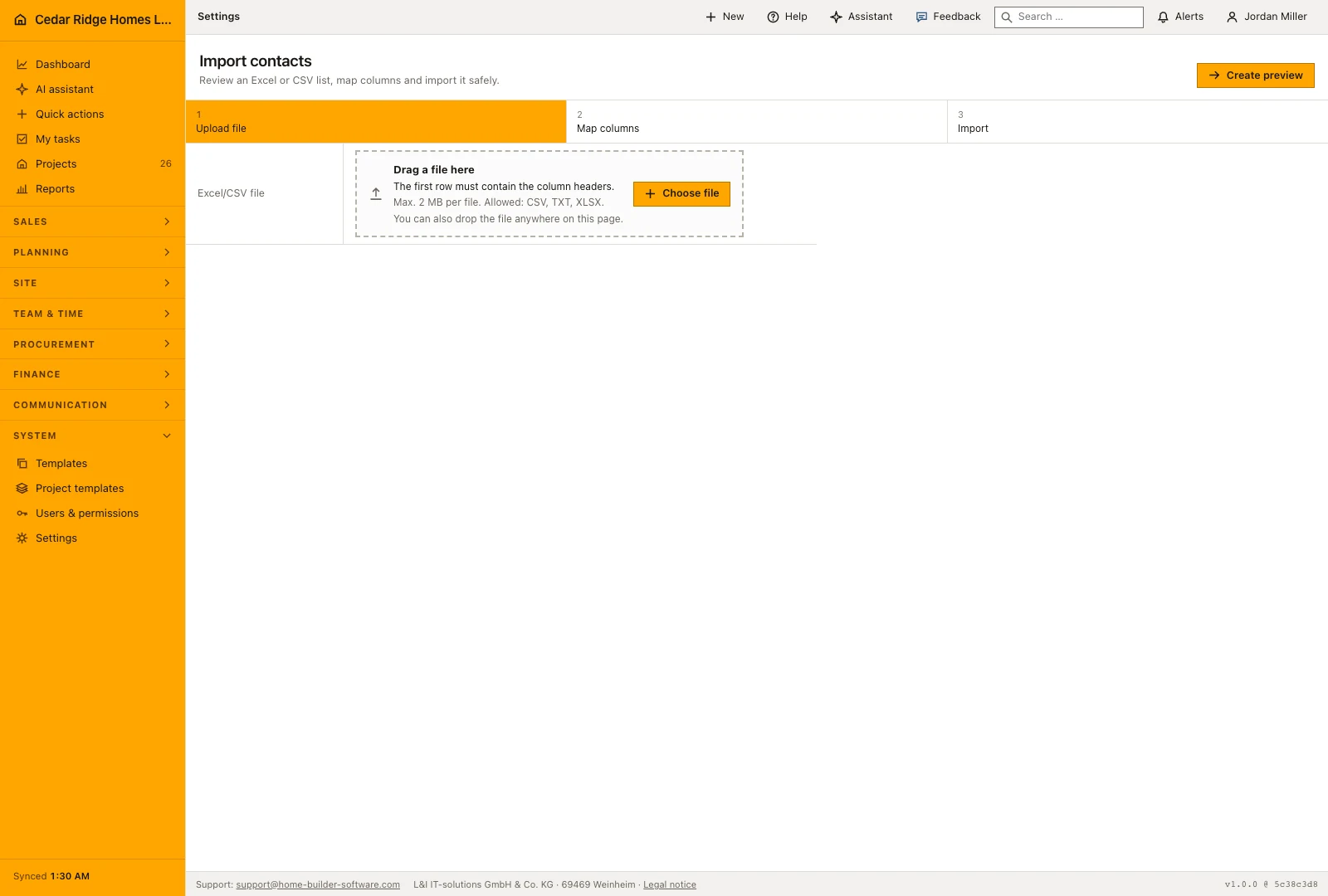The width and height of the screenshot is (1328, 896).
Task: Open the support email link in footer
Action: tap(318, 884)
